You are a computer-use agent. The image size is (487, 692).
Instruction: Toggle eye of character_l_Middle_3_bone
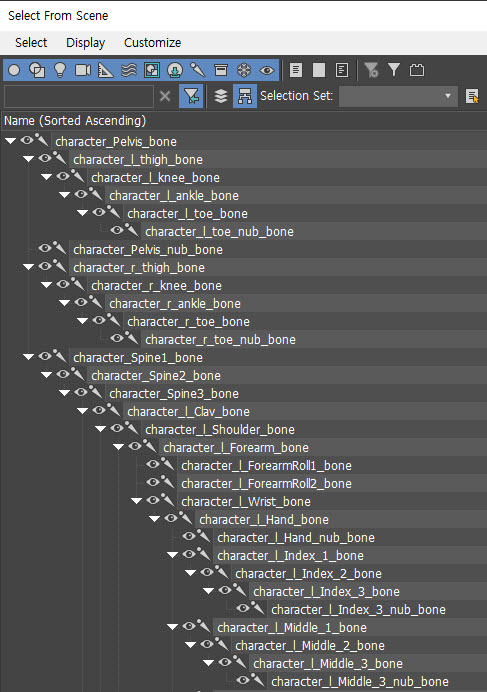[225, 662]
